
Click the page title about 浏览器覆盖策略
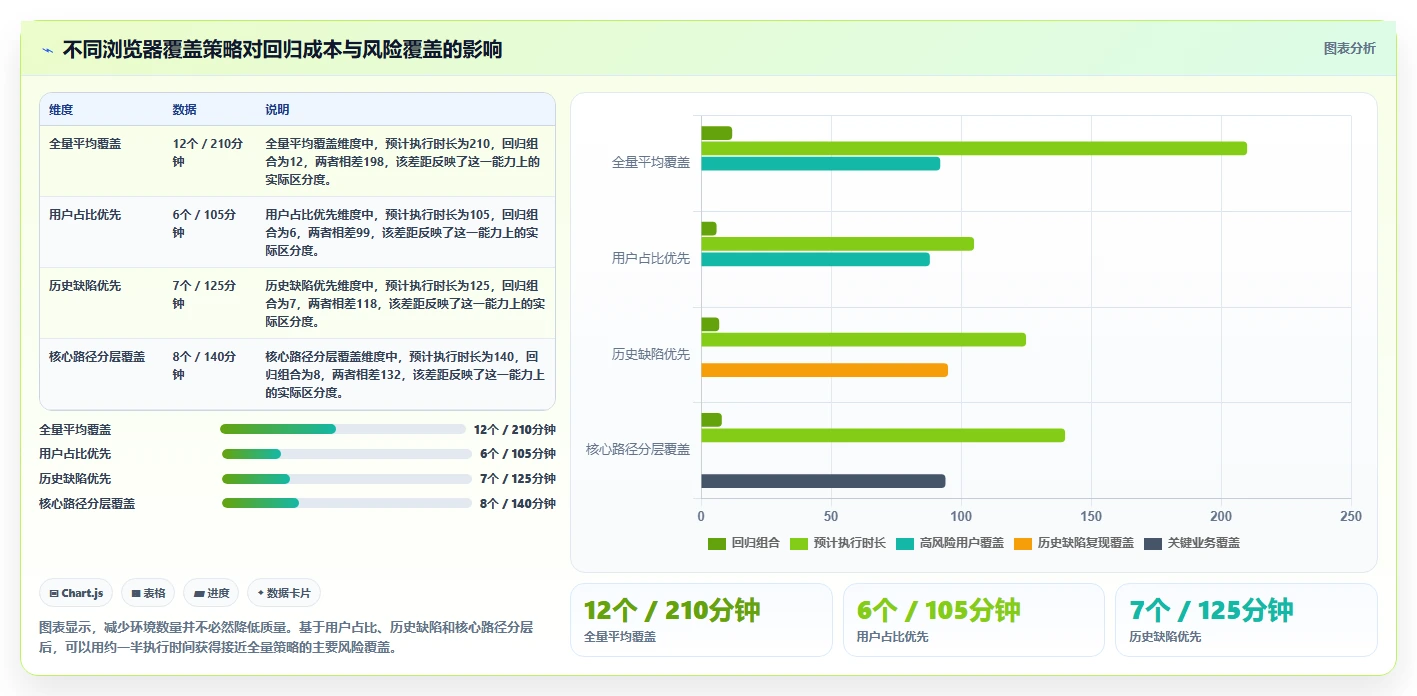tap(282, 49)
